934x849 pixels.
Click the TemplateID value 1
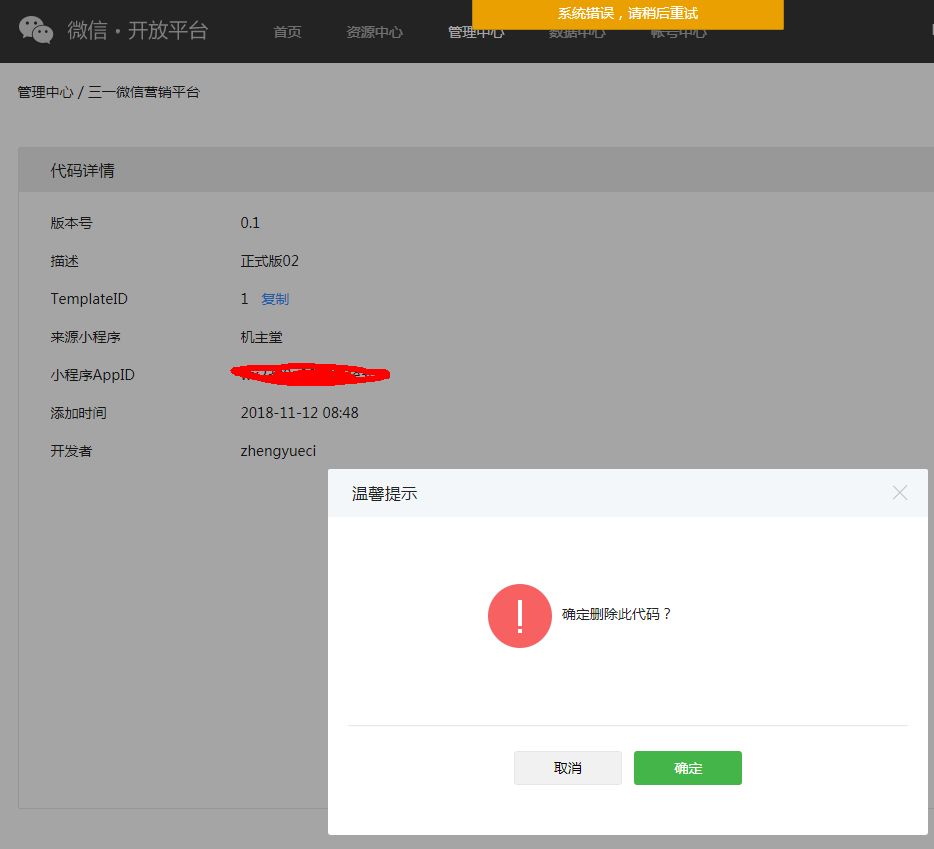click(x=244, y=299)
